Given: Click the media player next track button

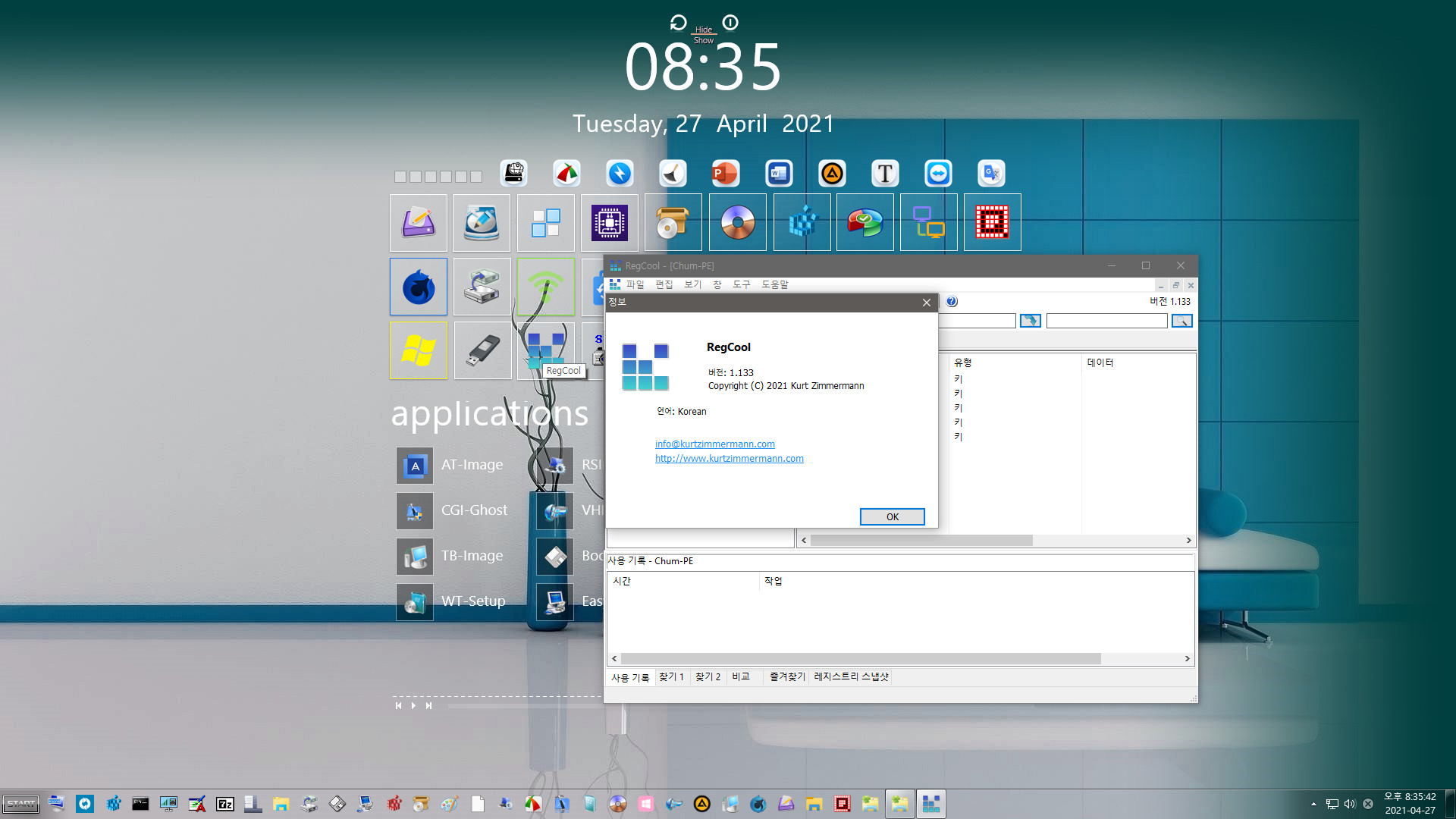Looking at the screenshot, I should click(428, 705).
